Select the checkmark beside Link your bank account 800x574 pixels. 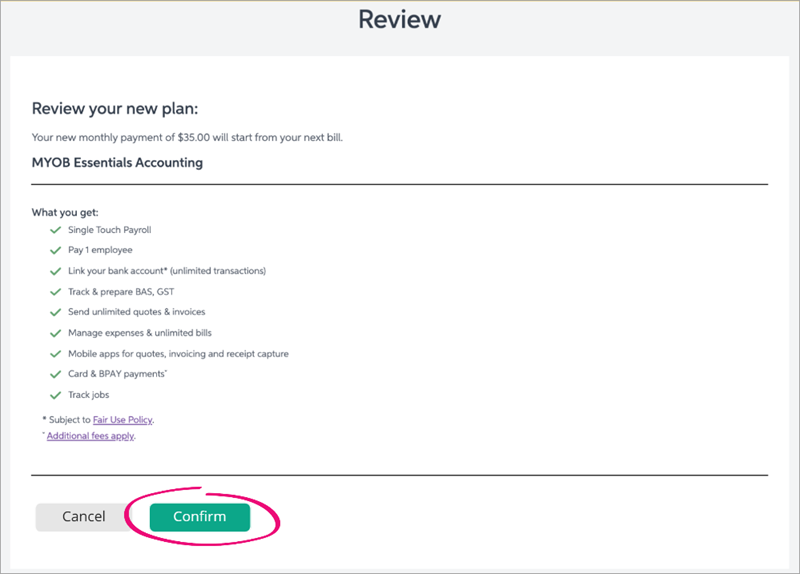tap(56, 271)
